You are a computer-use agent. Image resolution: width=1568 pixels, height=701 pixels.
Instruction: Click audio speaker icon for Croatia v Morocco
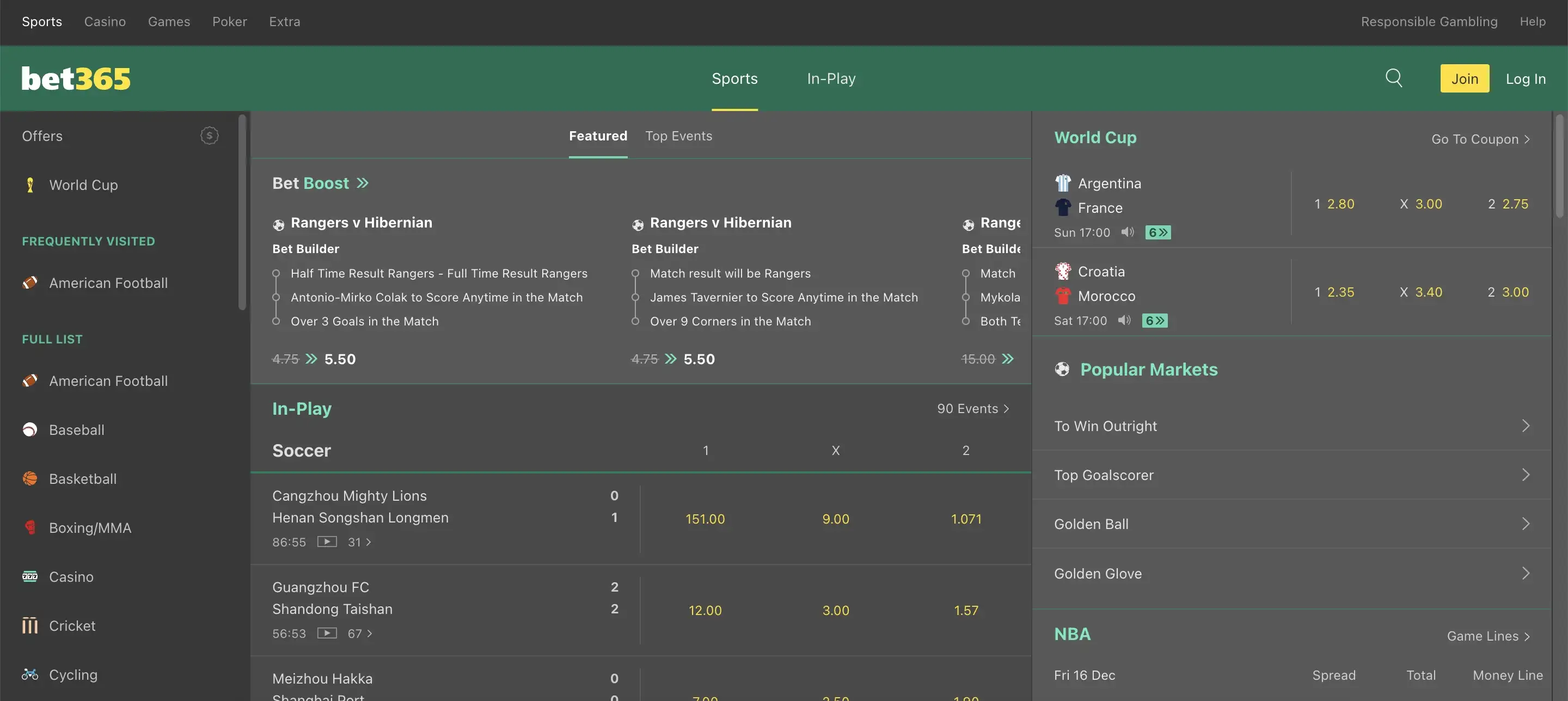[1124, 320]
